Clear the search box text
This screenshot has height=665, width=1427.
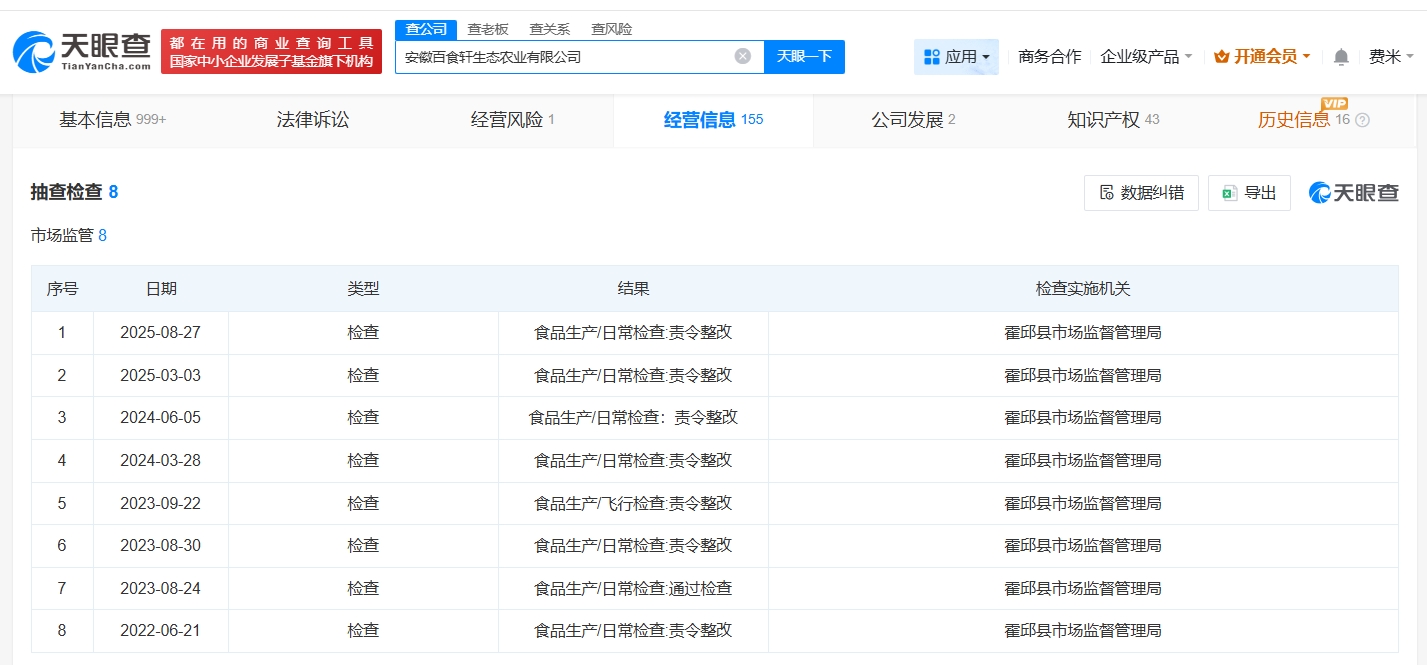point(743,56)
